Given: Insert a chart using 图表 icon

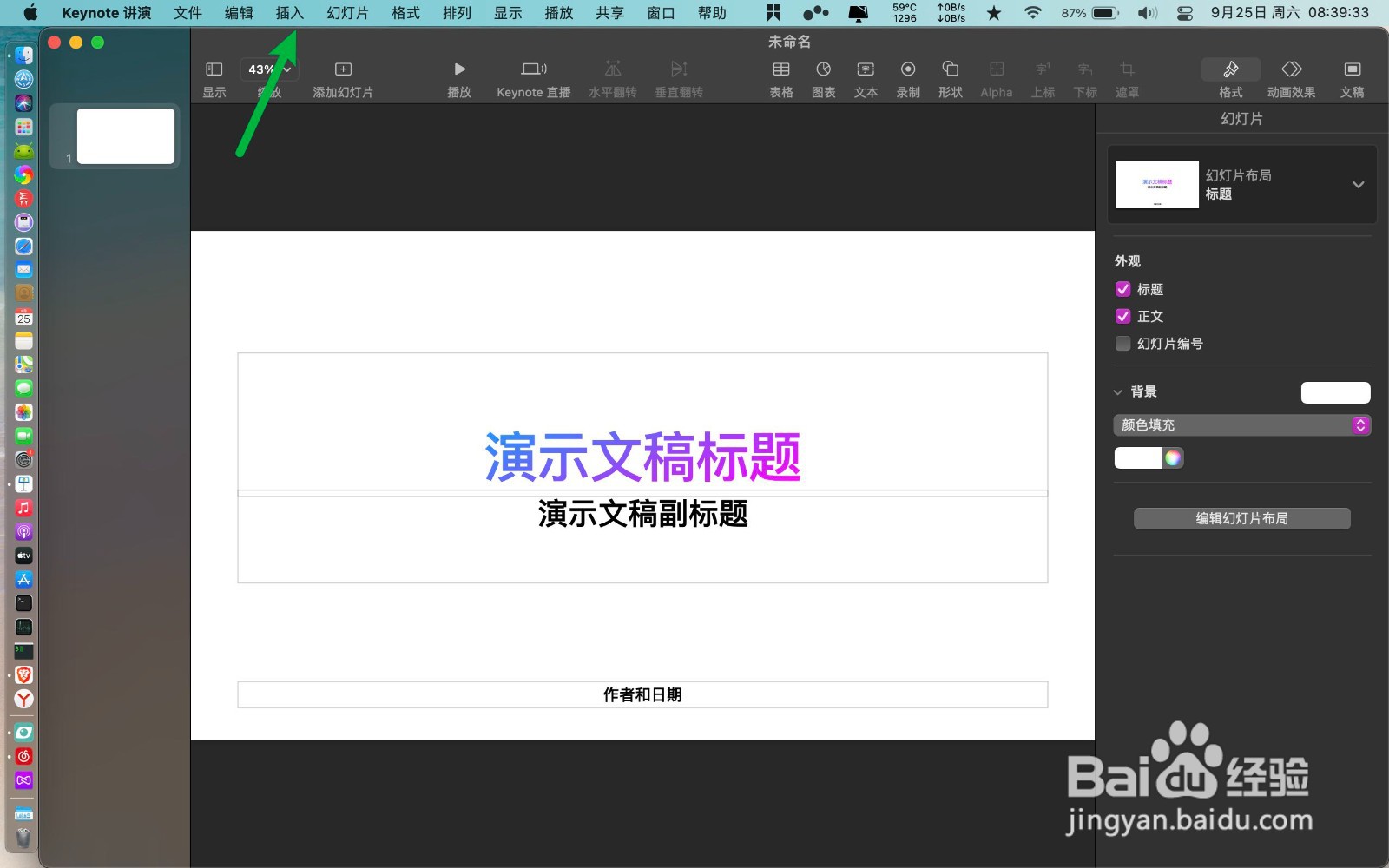Looking at the screenshot, I should (823, 69).
